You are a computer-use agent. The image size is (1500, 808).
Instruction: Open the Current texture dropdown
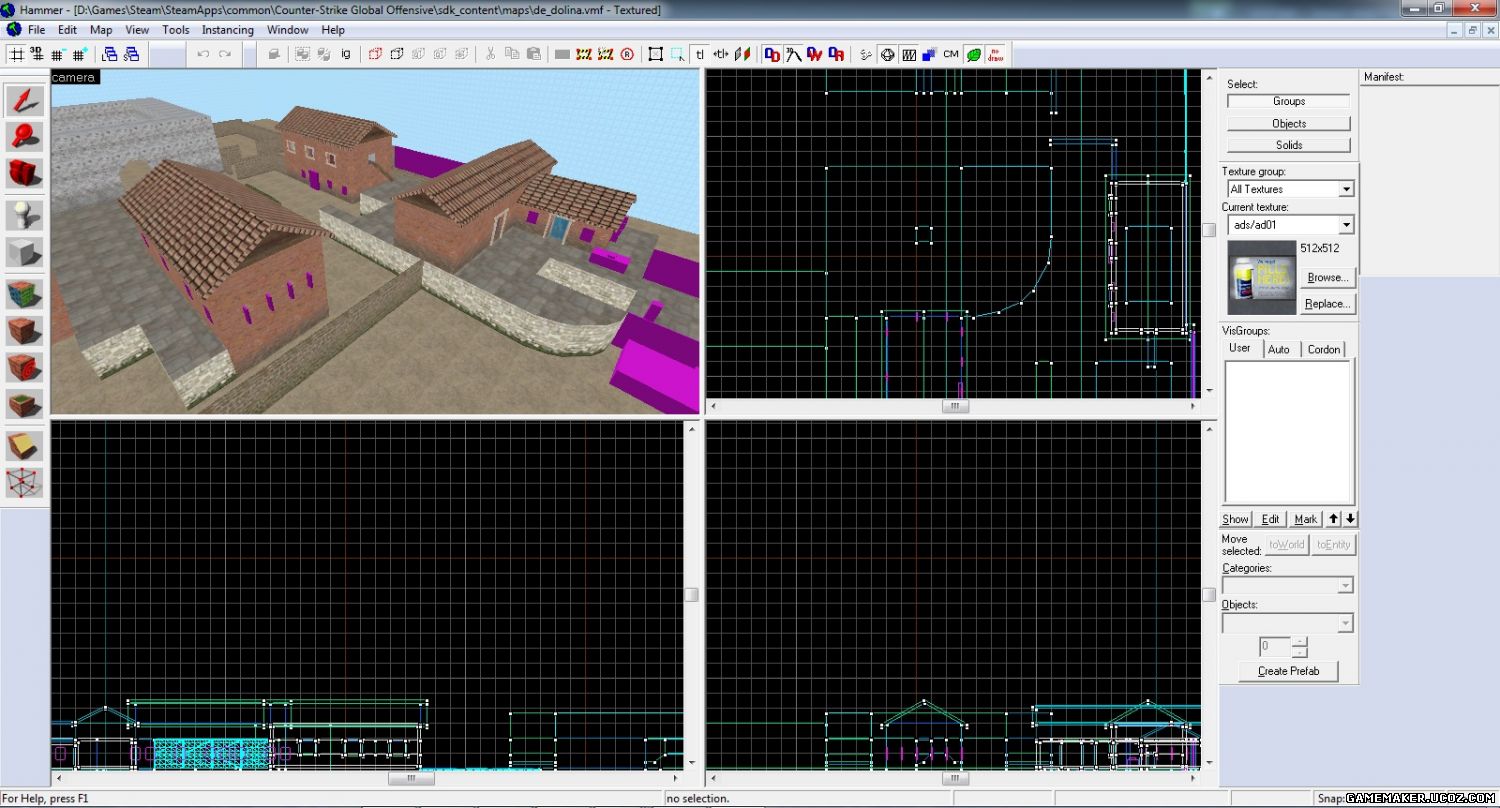(1346, 225)
